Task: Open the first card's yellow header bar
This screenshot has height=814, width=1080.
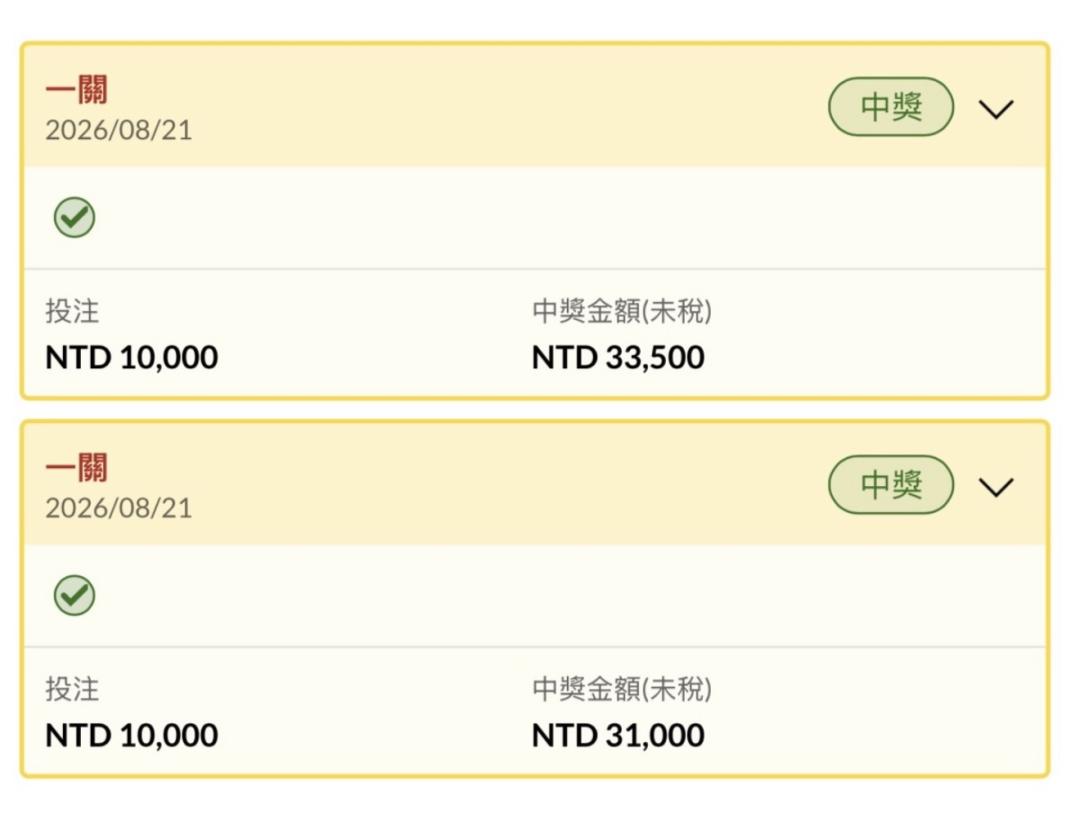Action: click(535, 107)
